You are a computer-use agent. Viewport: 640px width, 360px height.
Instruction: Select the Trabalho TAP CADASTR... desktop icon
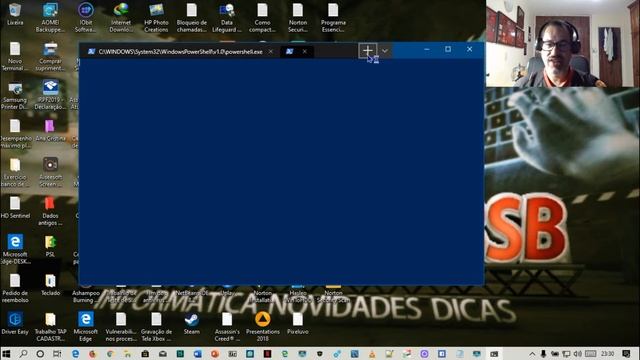tap(50, 327)
